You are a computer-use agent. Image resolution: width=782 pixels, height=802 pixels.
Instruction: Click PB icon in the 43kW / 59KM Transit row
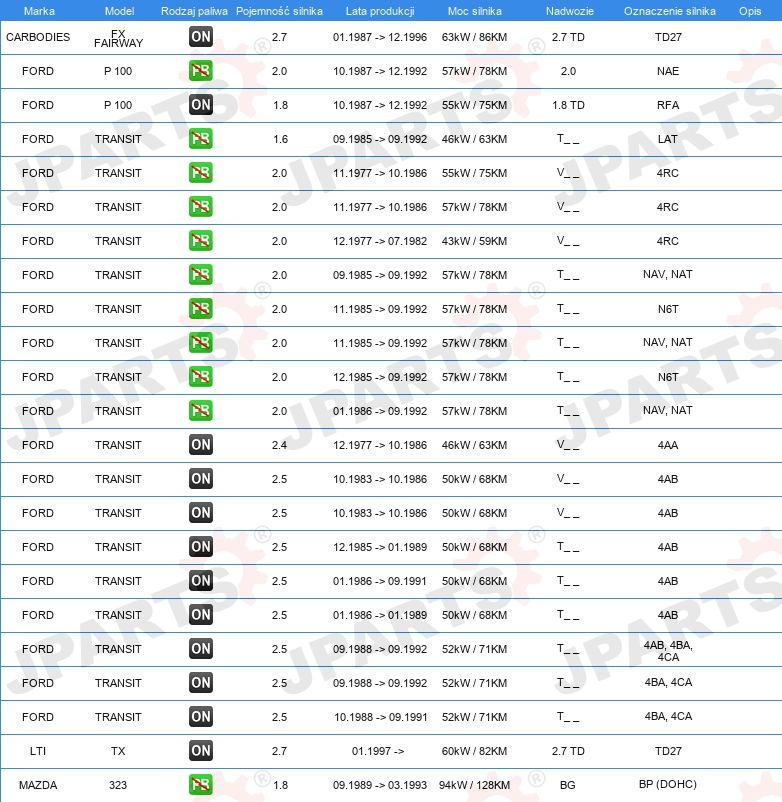click(x=200, y=241)
